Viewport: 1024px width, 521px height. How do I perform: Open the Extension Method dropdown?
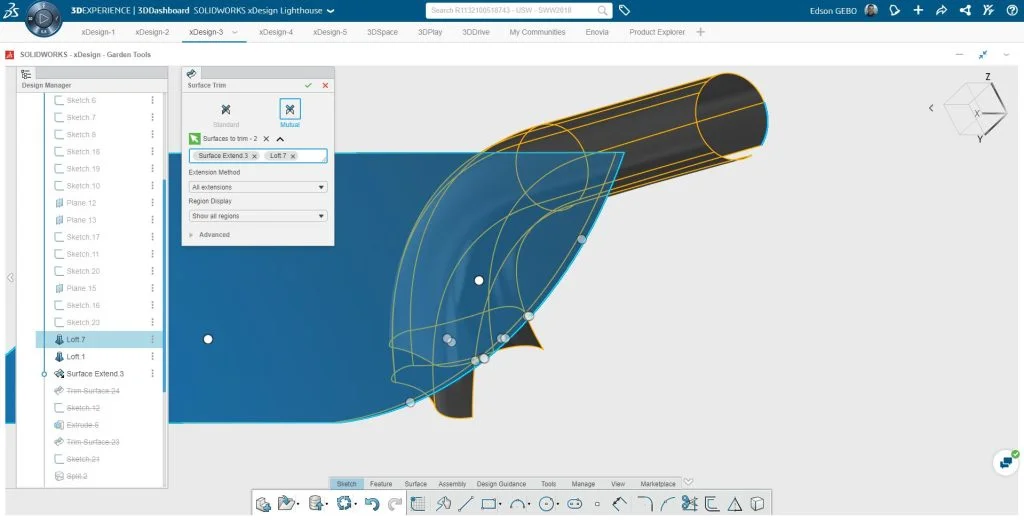pos(258,187)
